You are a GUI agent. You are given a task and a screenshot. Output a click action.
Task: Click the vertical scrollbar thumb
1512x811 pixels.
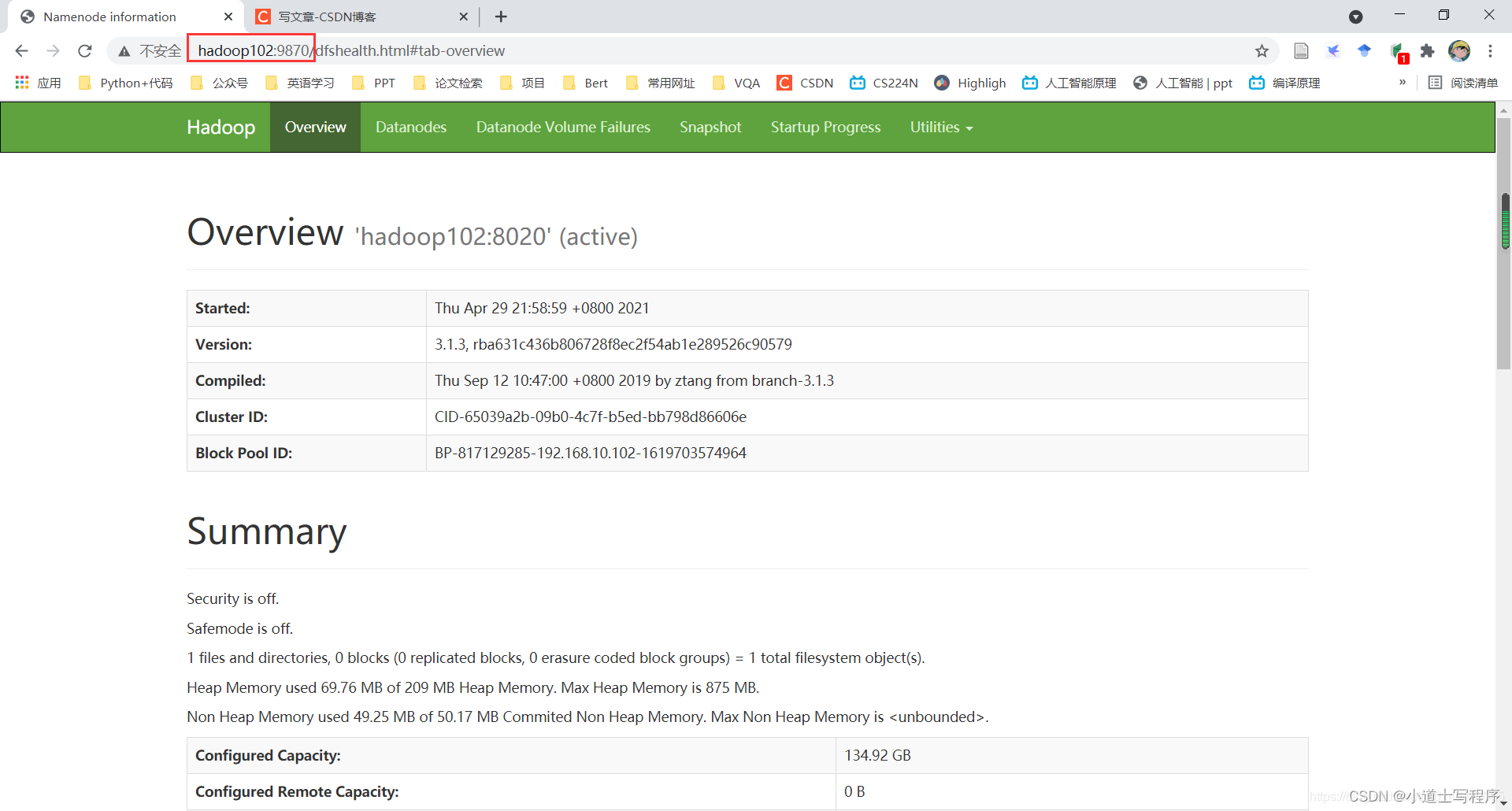pyautogui.click(x=1503, y=244)
